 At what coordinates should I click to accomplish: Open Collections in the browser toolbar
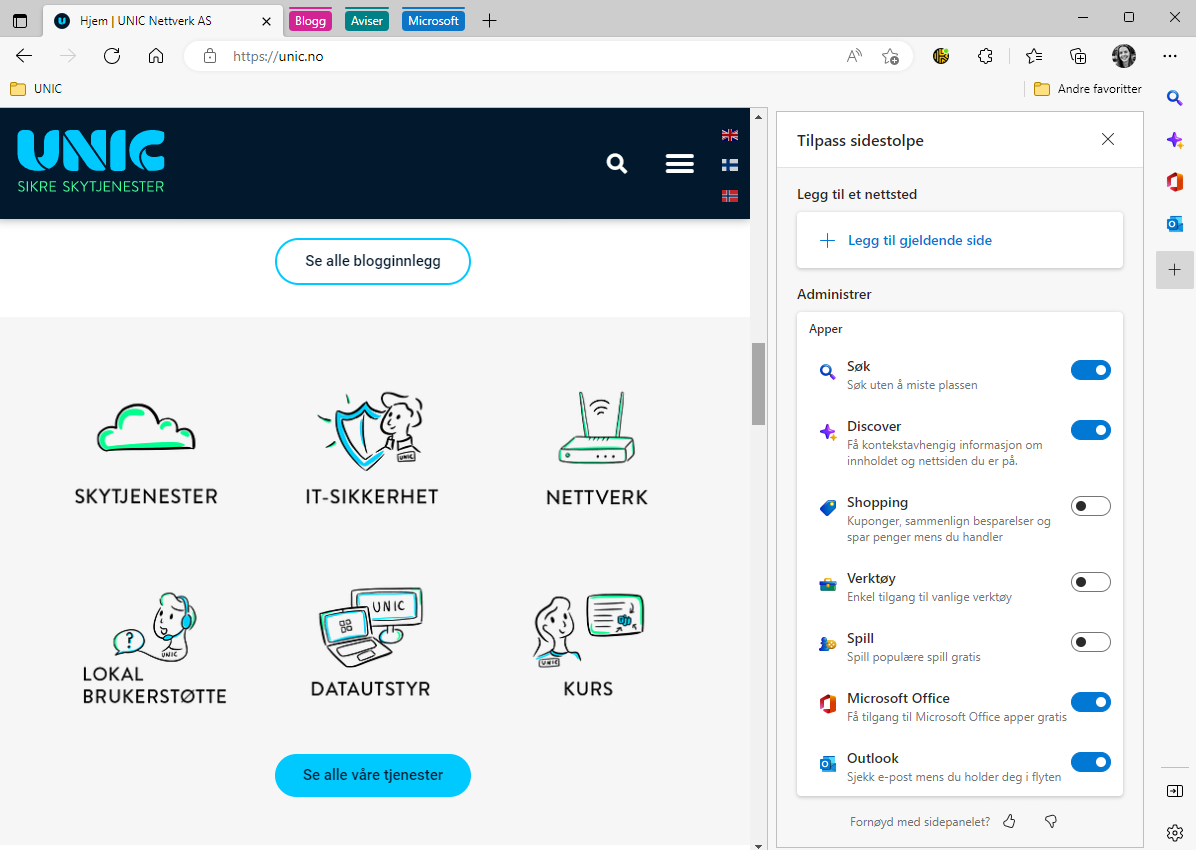[x=1078, y=56]
